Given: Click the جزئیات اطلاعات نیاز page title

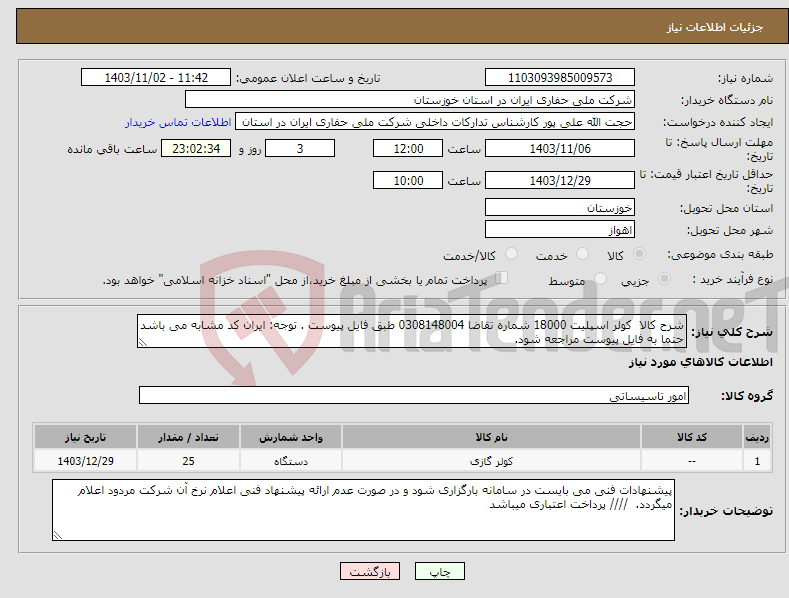Looking at the screenshot, I should tap(715, 27).
